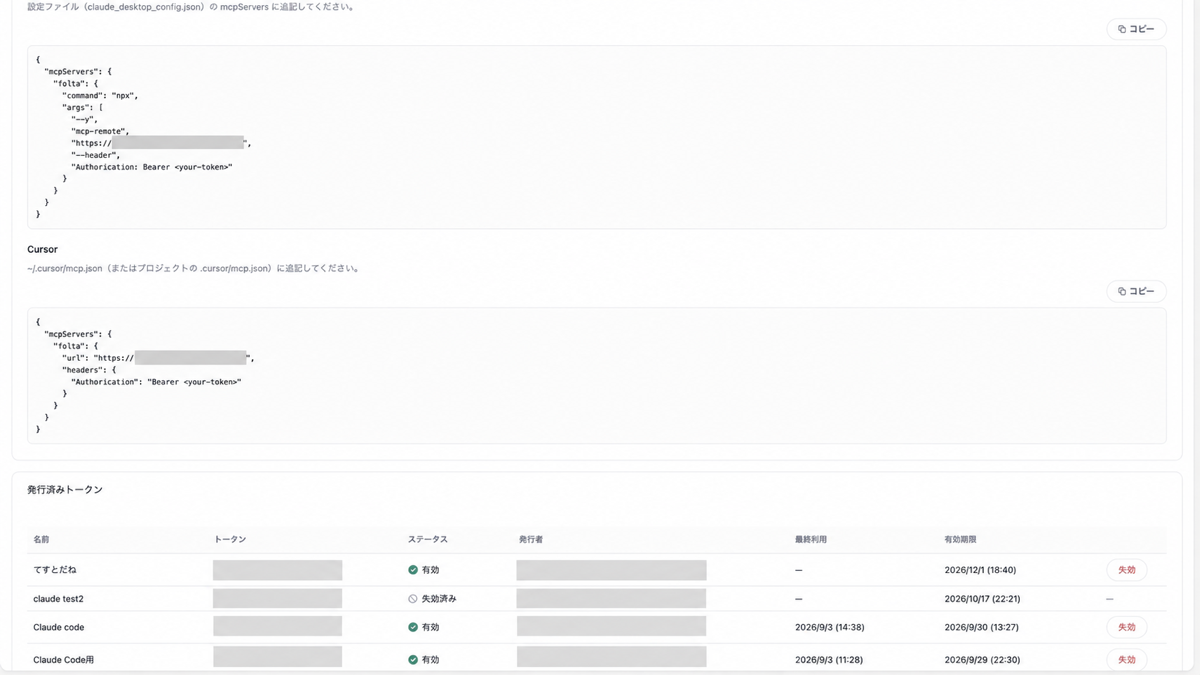Click the "args": [ line in code

click(x=82, y=107)
